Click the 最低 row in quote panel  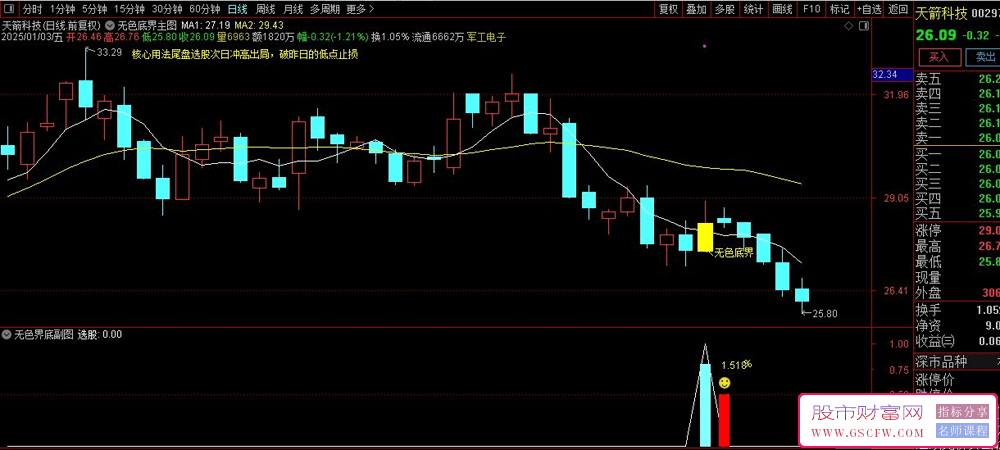tap(957, 261)
